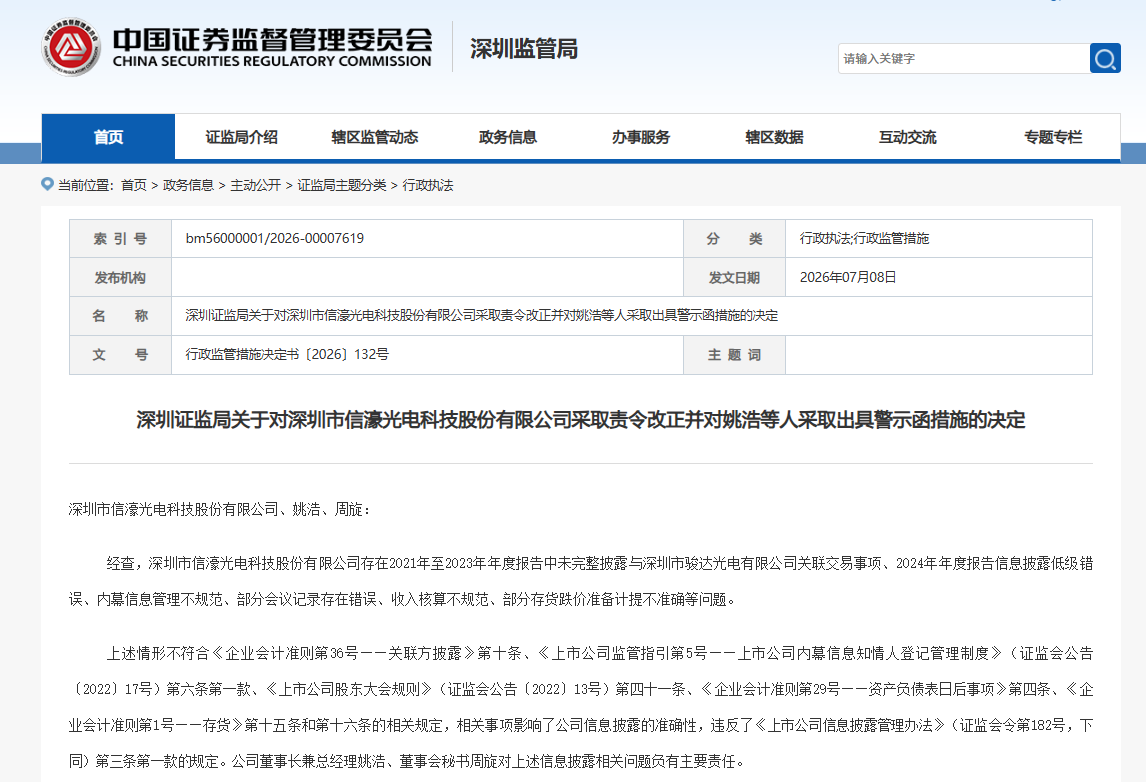The height and width of the screenshot is (782, 1146).
Task: Open the 办事服务 menu
Action: pyautogui.click(x=640, y=137)
